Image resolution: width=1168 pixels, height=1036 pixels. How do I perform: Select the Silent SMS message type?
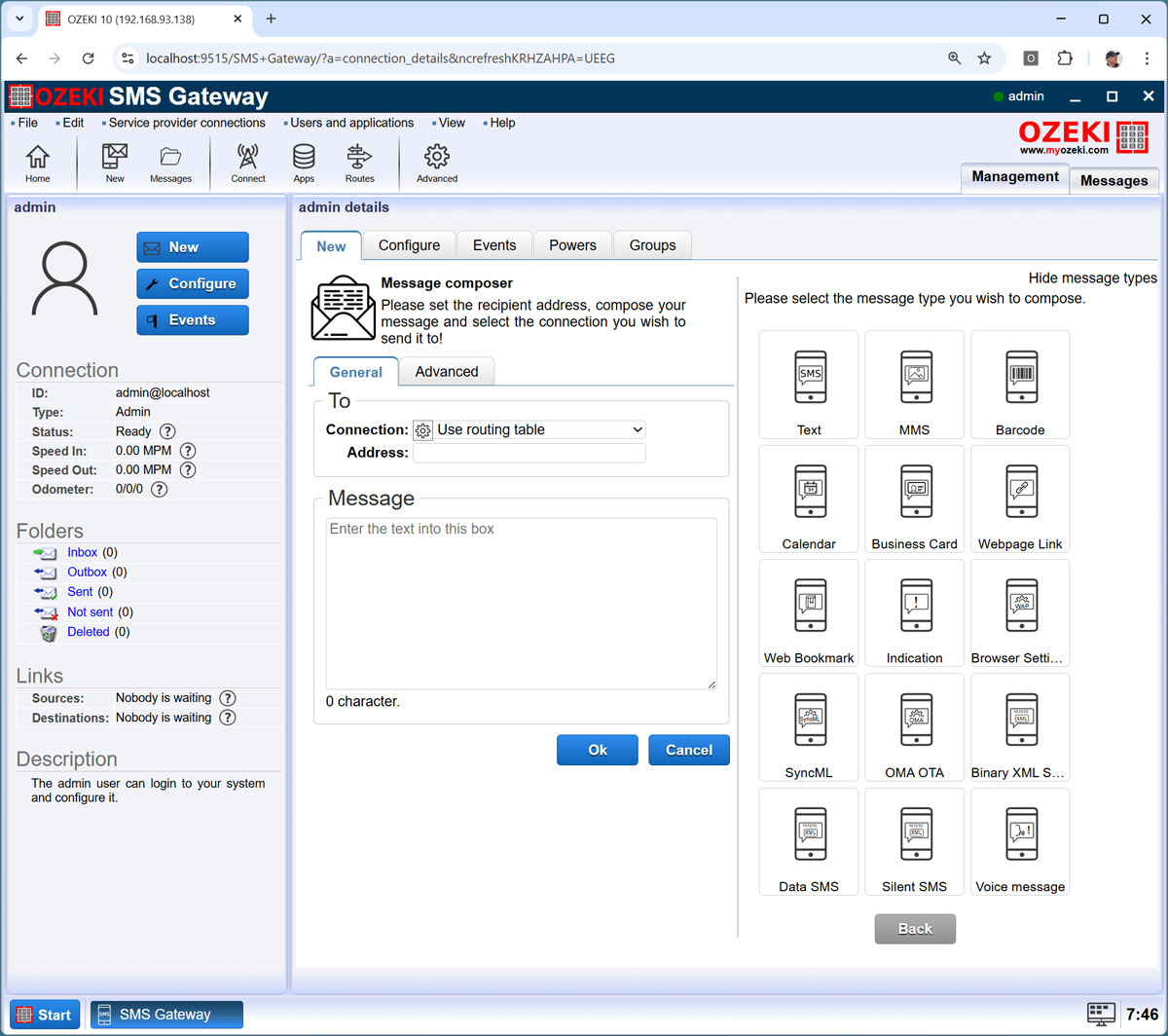pyautogui.click(x=914, y=841)
